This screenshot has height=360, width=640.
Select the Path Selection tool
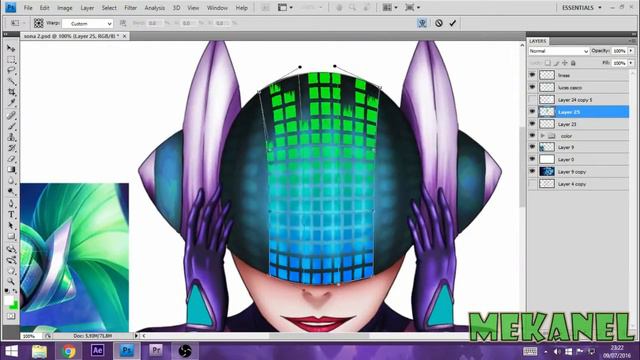[11, 226]
